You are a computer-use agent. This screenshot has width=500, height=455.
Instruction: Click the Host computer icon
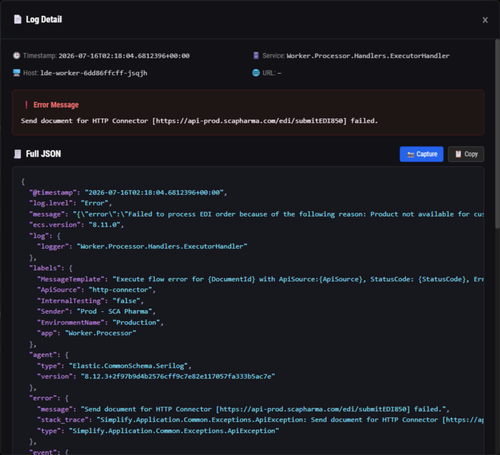(x=16, y=73)
